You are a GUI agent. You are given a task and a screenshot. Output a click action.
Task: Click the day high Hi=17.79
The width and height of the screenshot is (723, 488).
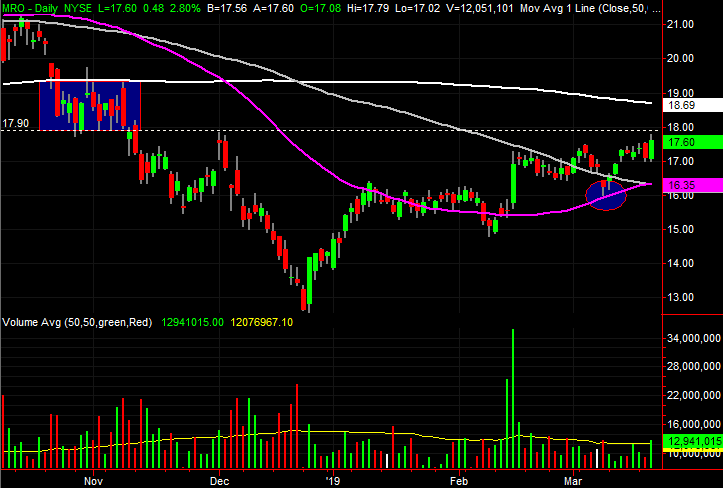pos(368,8)
